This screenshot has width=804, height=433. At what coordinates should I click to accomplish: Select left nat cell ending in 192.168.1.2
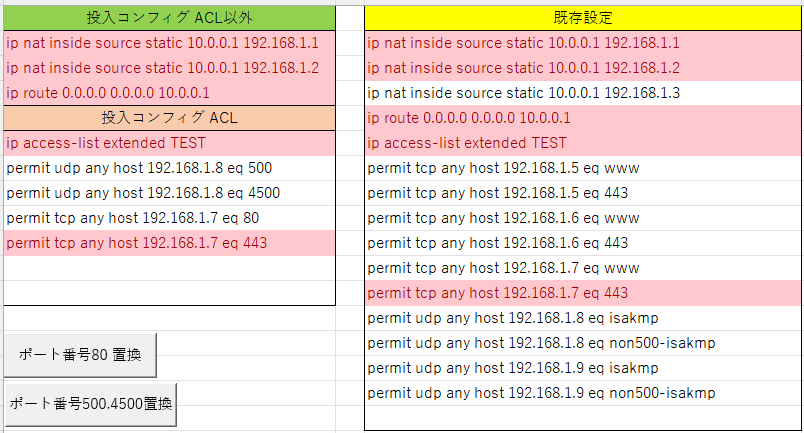(x=170, y=68)
